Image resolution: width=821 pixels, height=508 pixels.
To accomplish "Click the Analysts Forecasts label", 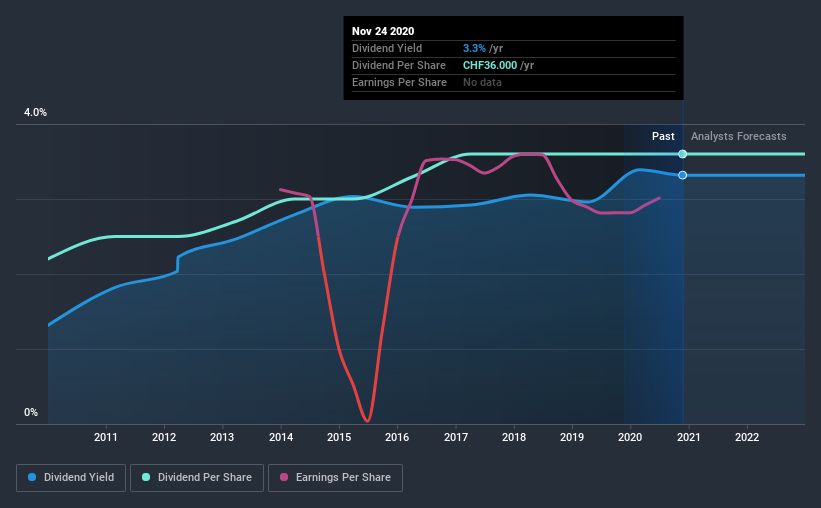I will [738, 136].
